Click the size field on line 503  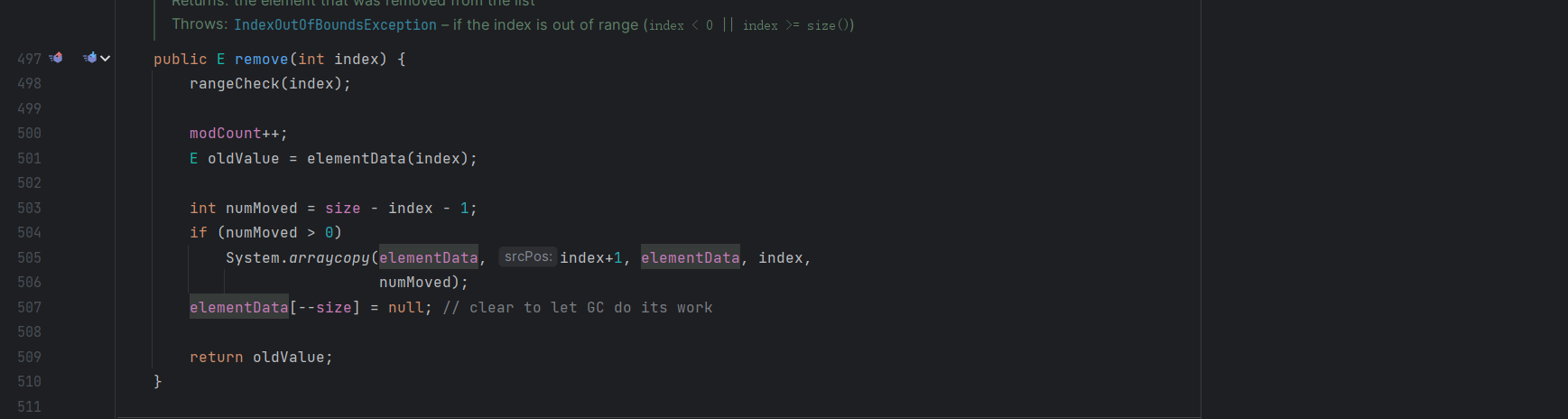pos(342,208)
